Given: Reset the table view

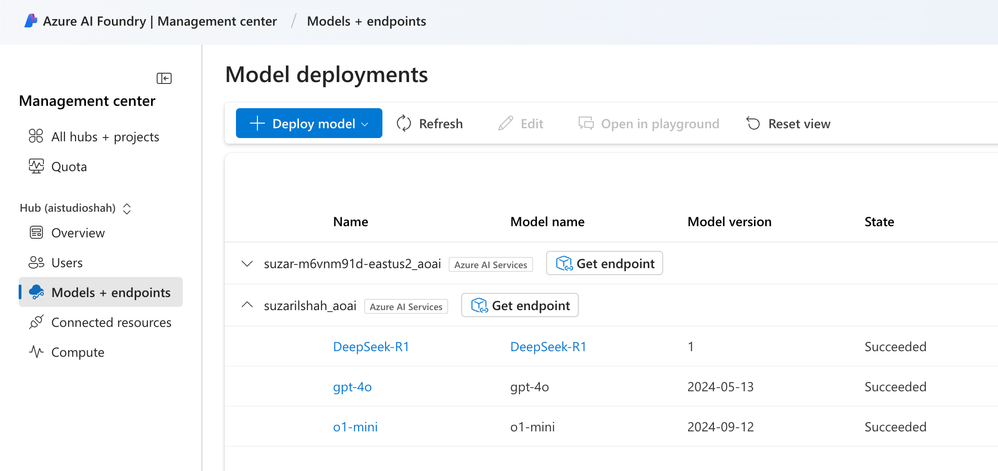Looking at the screenshot, I should [788, 123].
